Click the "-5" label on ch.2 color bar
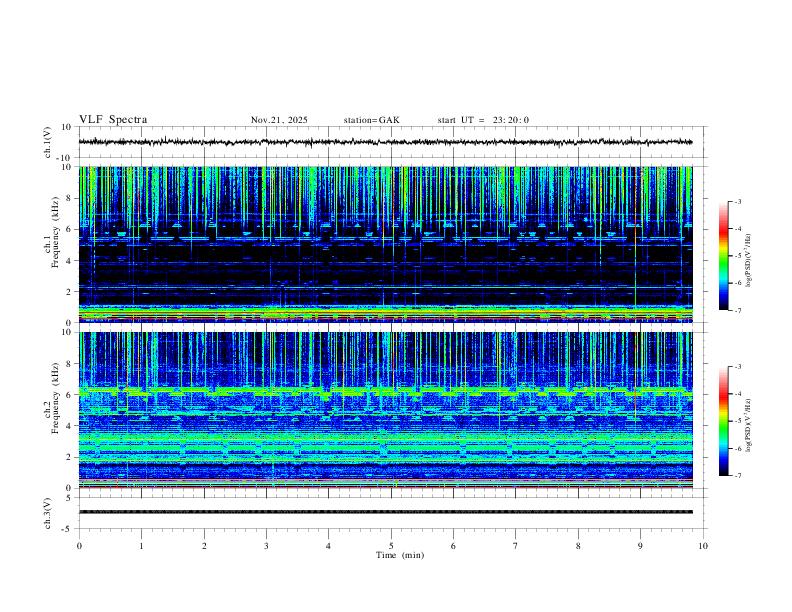 [737, 421]
